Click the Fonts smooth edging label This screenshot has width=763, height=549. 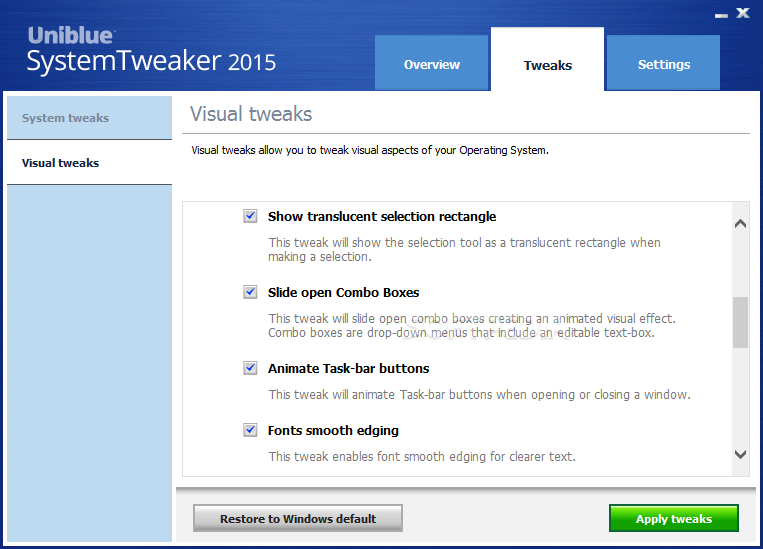point(333,431)
